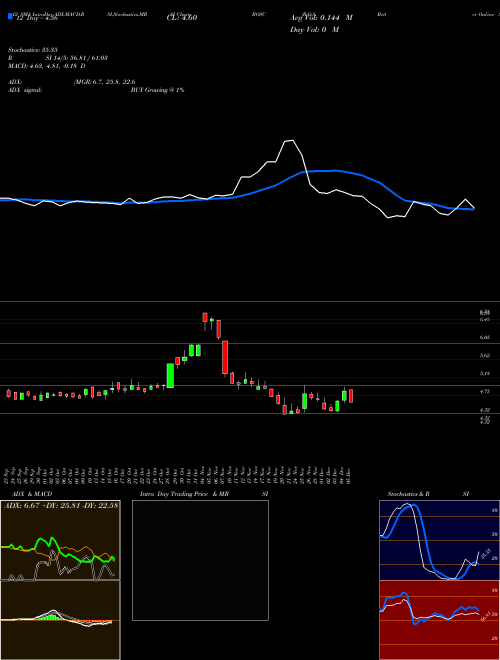Open the MACD histogram chart thumbnail
Viewport: 500px width, 660px height.
60,620
